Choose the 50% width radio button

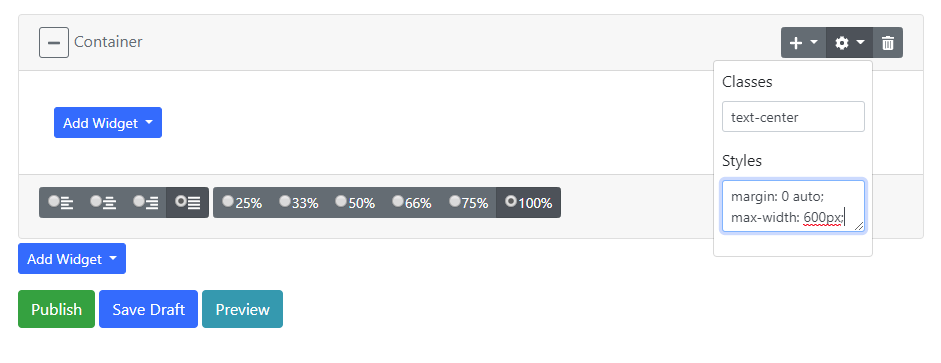(x=355, y=202)
